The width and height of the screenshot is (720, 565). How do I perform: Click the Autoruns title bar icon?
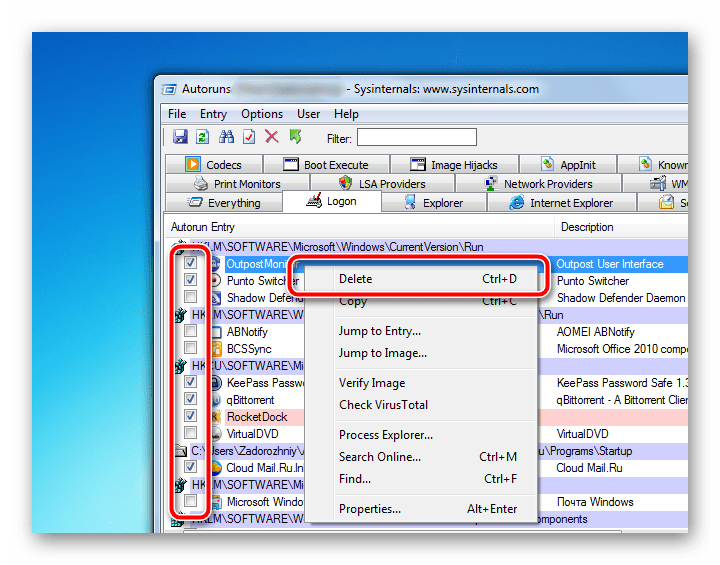pos(169,89)
